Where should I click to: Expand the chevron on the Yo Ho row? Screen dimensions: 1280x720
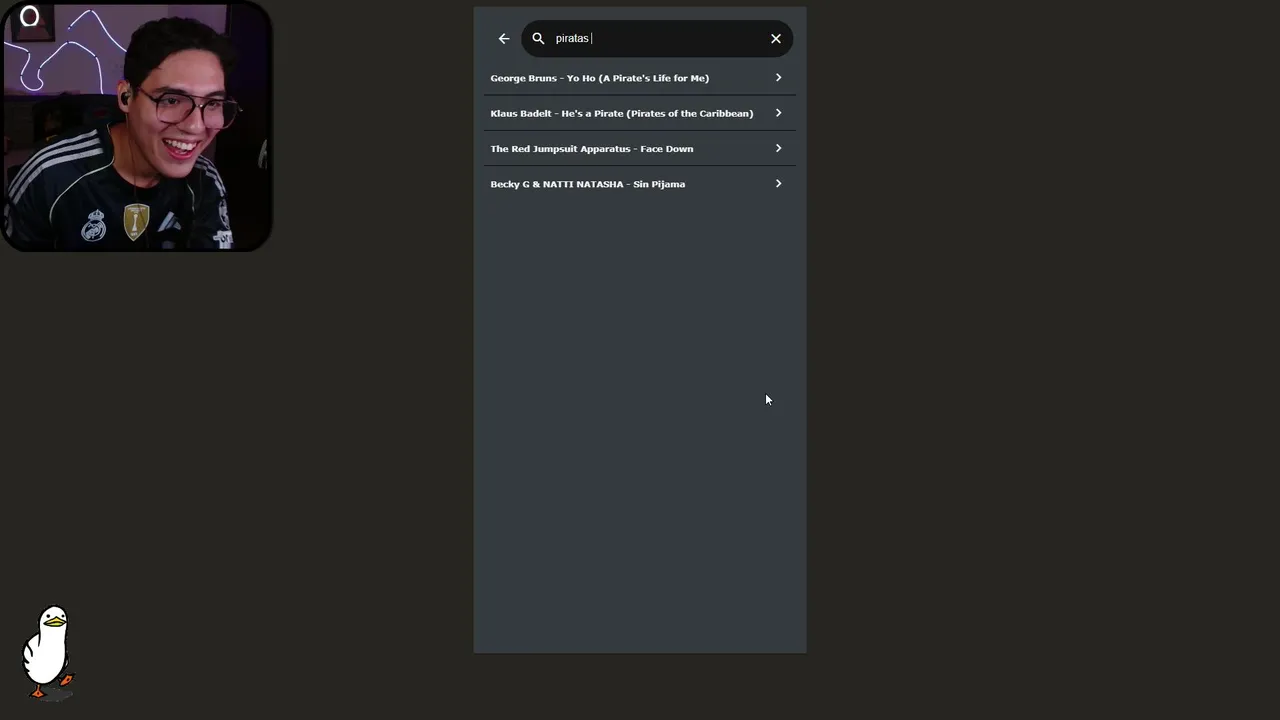778,78
